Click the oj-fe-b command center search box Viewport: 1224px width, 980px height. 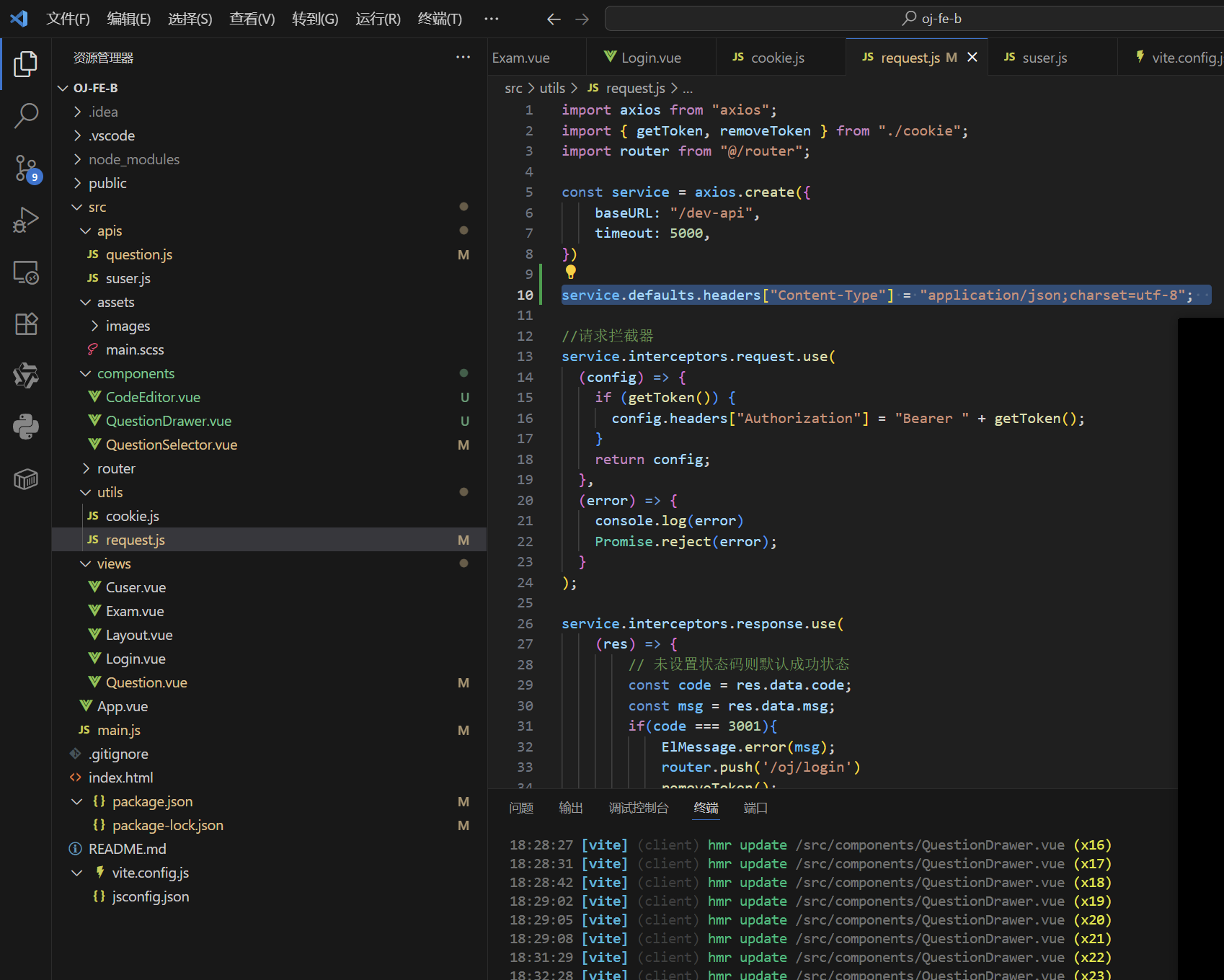(914, 19)
